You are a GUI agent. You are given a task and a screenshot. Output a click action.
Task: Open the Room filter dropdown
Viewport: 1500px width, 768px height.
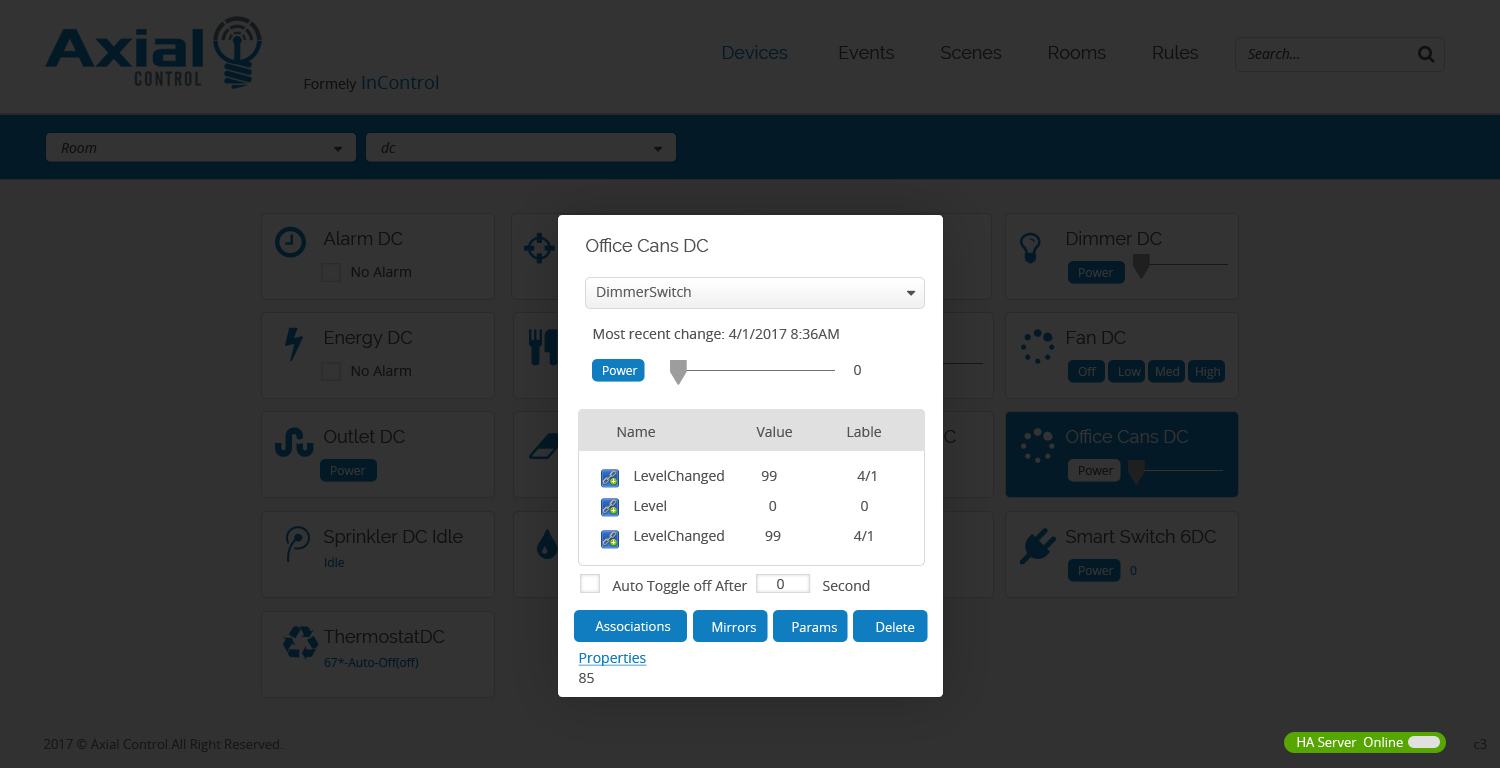pyautogui.click(x=201, y=148)
